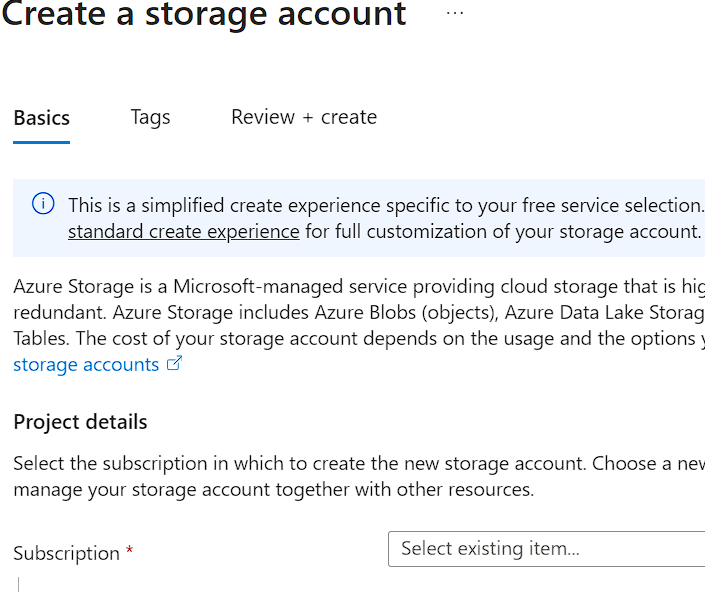Click the Create a storage account title

(204, 16)
